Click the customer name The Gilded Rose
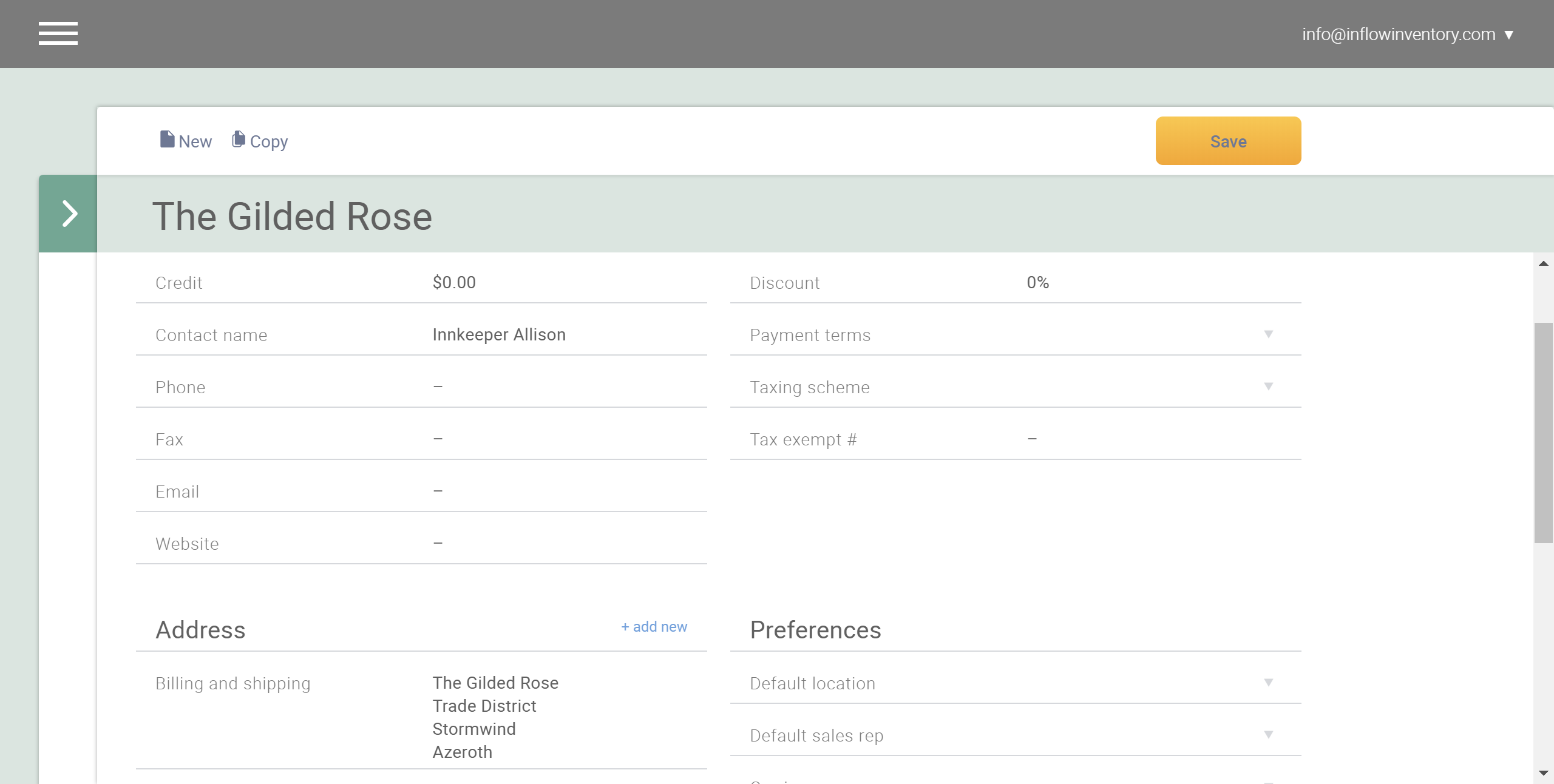The height and width of the screenshot is (784, 1554). coord(292,216)
